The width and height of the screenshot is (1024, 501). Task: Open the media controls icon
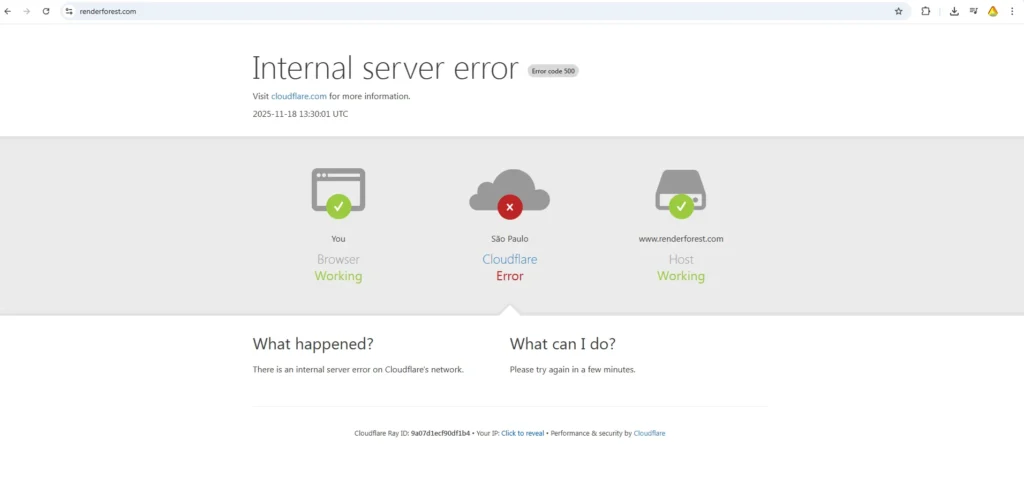pyautogui.click(x=973, y=11)
